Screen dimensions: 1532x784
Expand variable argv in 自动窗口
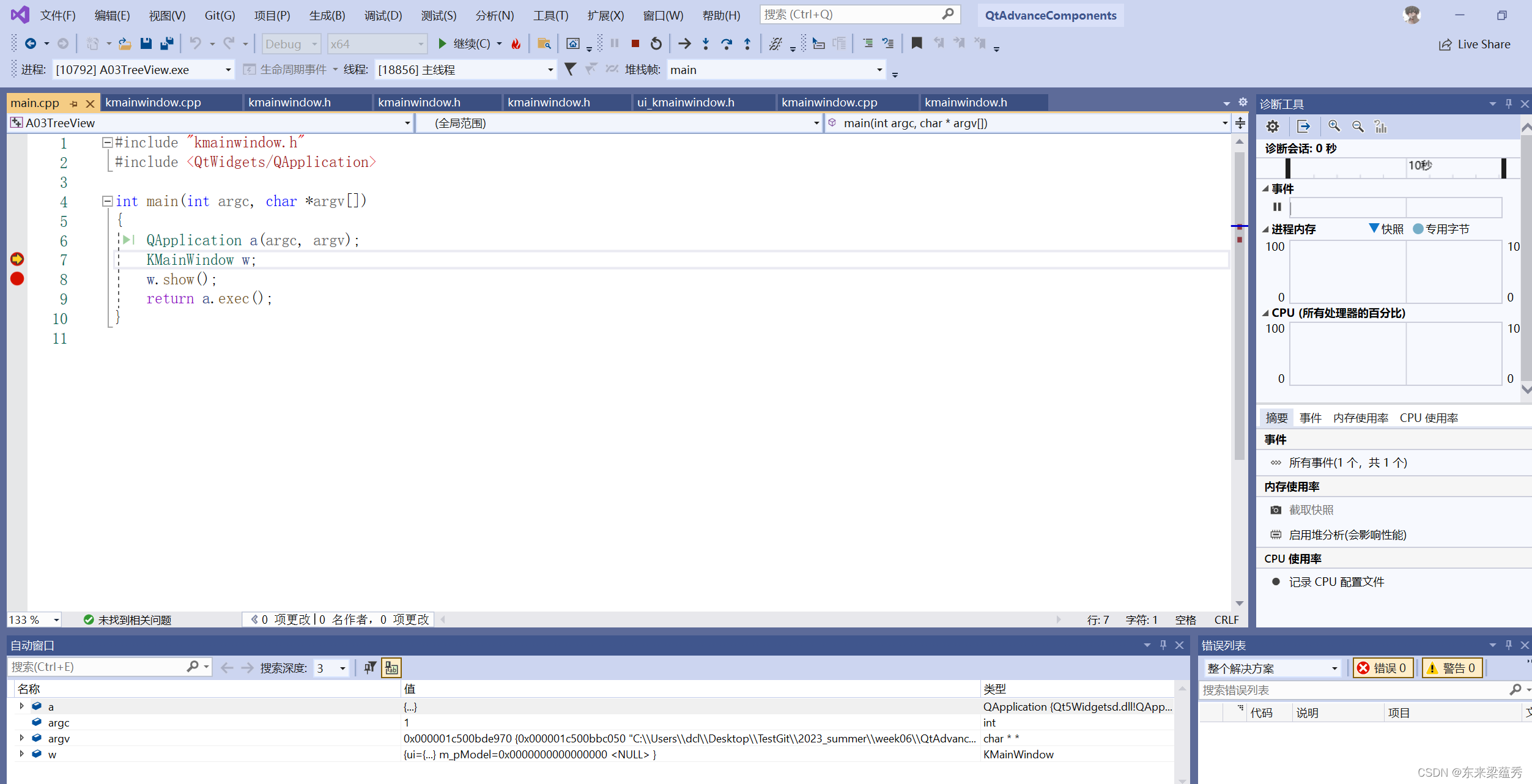pos(22,738)
